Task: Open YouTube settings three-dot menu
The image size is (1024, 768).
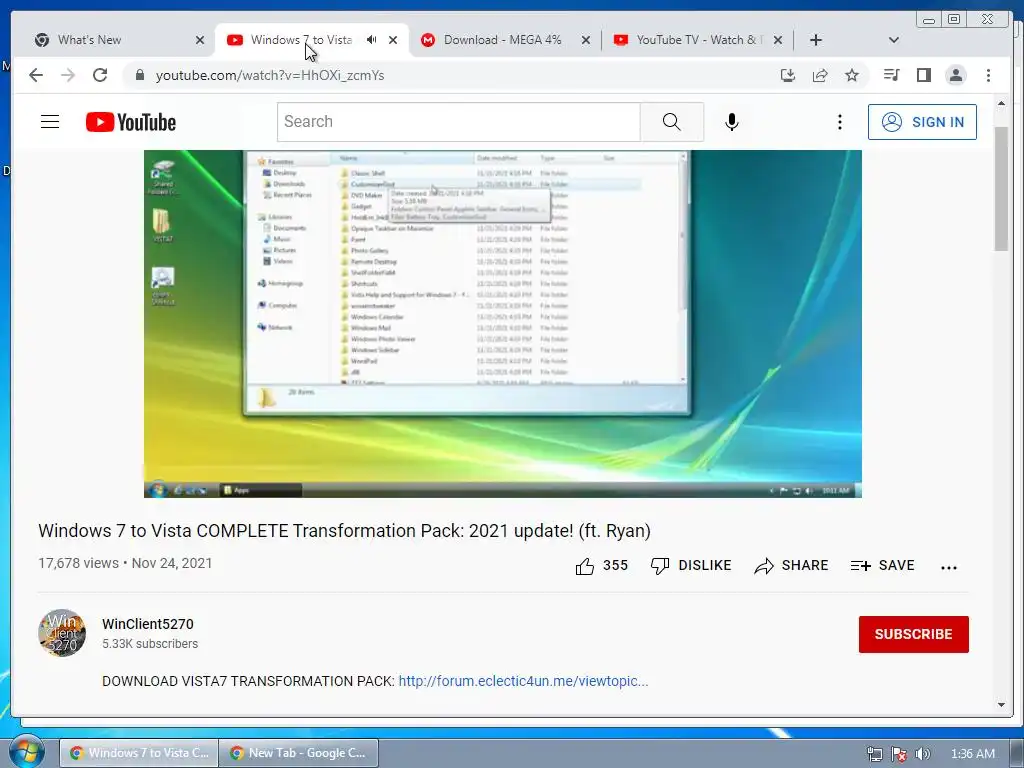Action: point(840,121)
